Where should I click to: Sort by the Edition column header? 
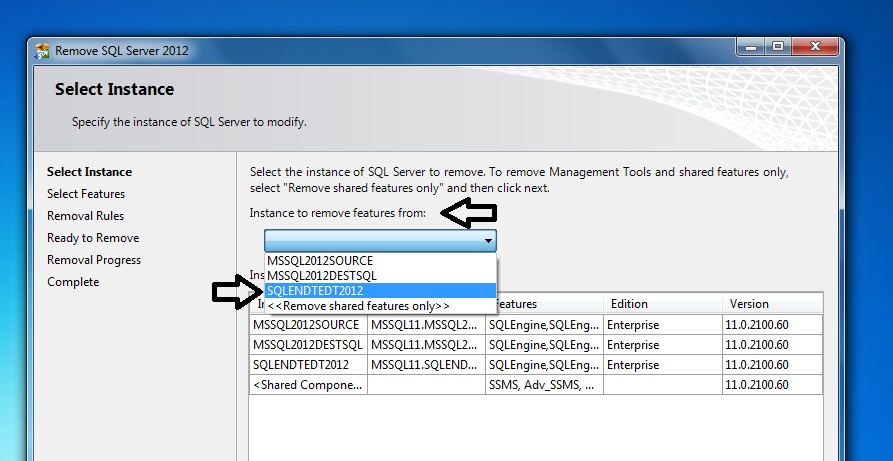(x=663, y=304)
